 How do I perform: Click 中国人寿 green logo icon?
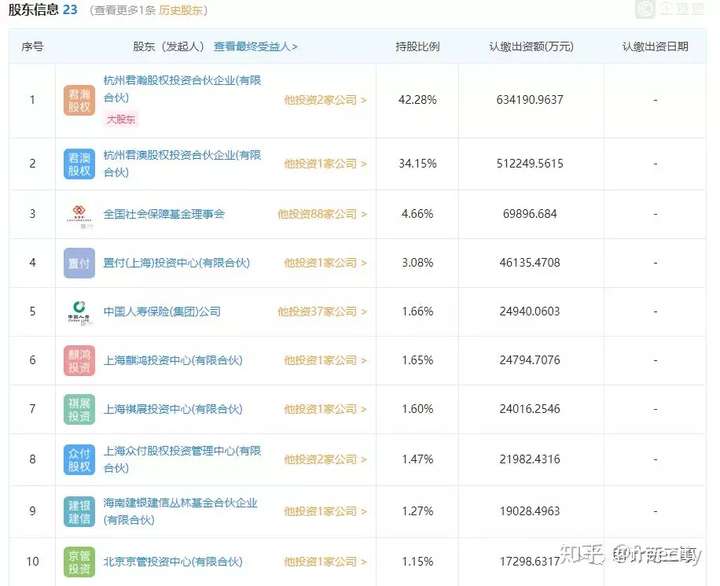click(79, 312)
